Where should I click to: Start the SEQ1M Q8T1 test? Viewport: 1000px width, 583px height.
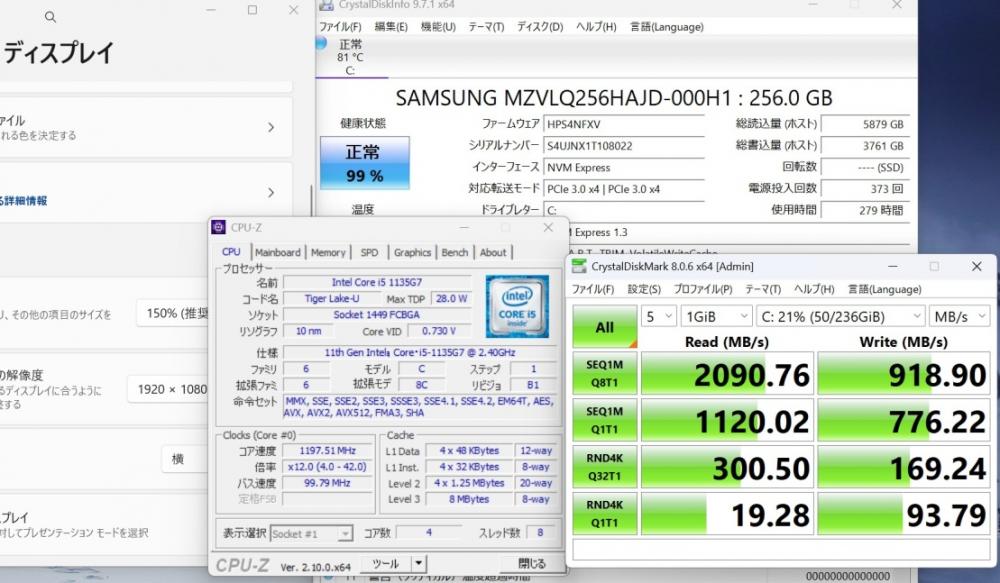click(x=605, y=374)
